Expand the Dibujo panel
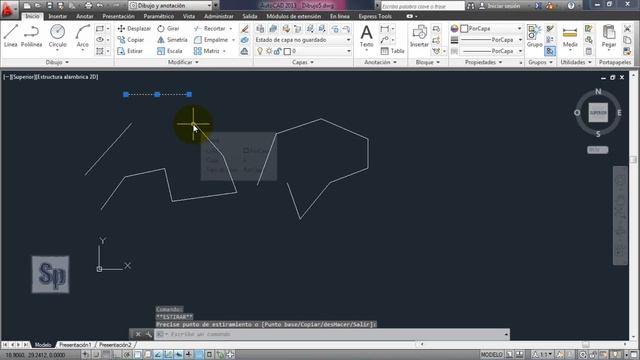Viewport: 640px width, 360px height. [57, 62]
